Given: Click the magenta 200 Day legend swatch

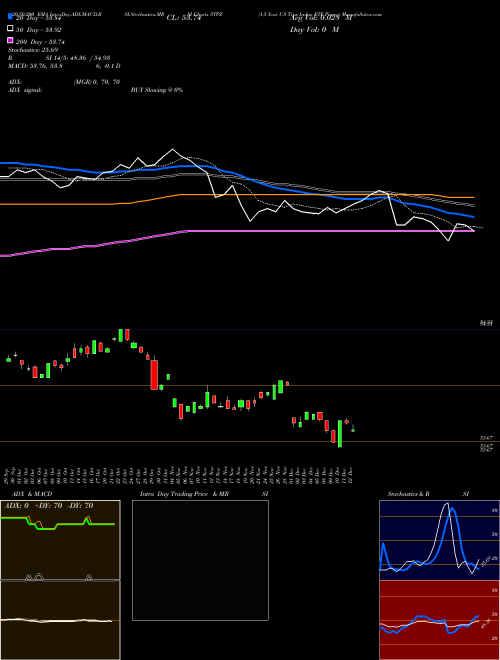Looking at the screenshot, I should coord(10,40).
